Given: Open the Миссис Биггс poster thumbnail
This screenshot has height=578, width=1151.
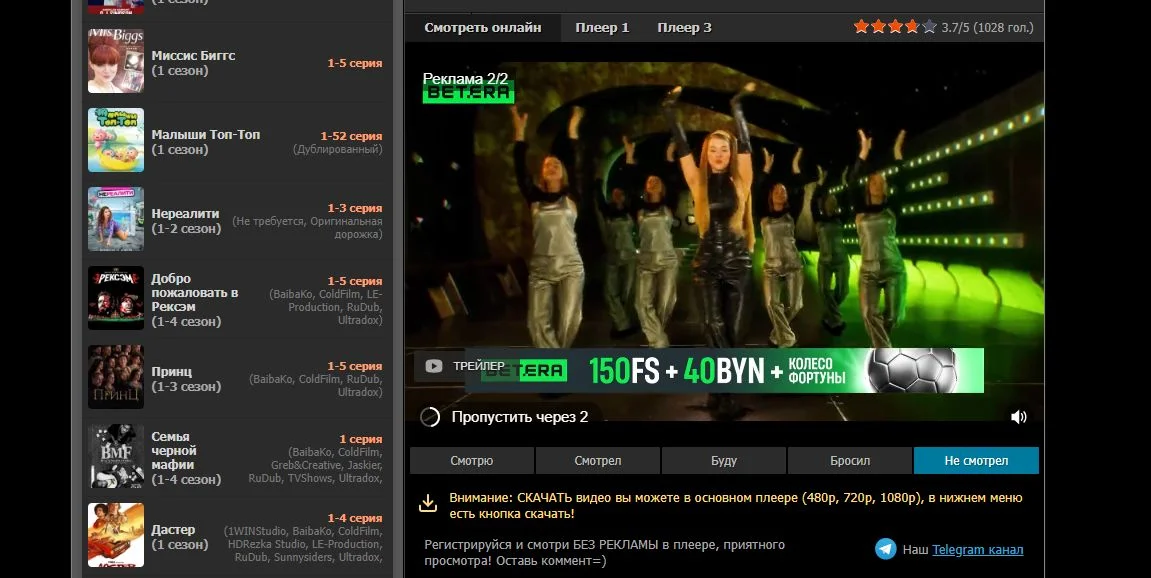Looking at the screenshot, I should tap(116, 61).
